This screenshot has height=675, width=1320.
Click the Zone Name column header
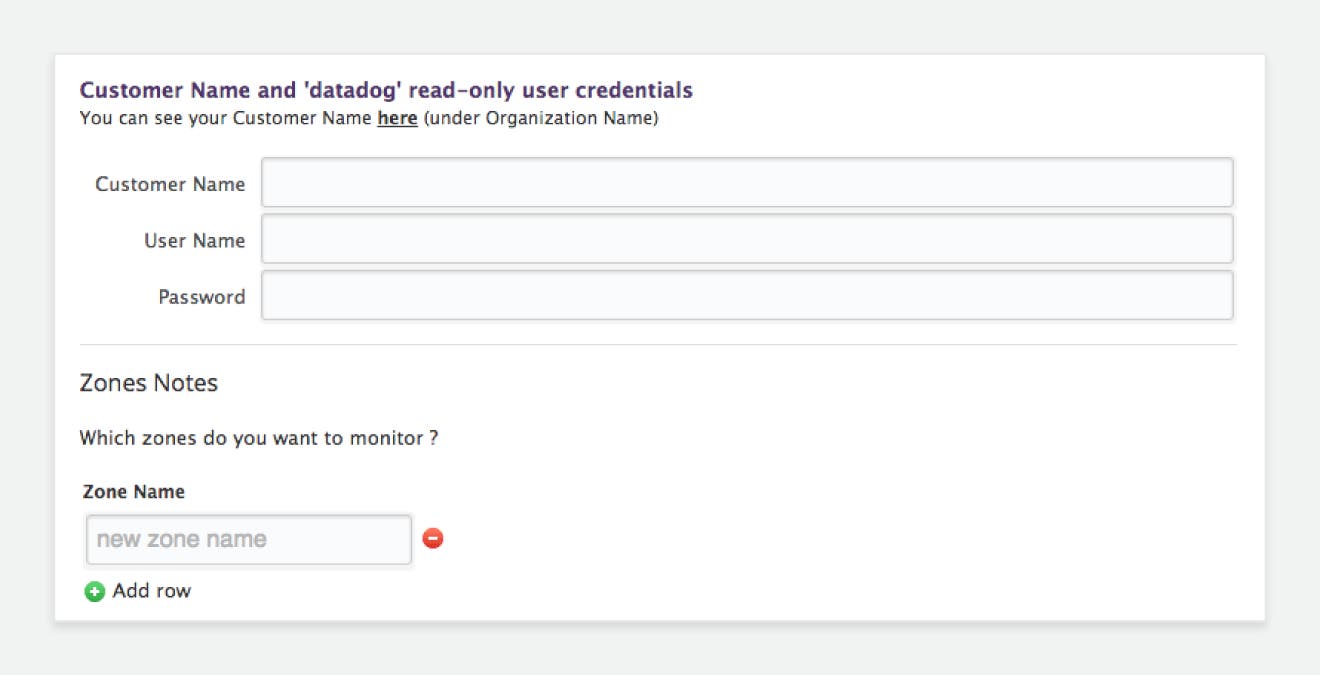point(133,491)
